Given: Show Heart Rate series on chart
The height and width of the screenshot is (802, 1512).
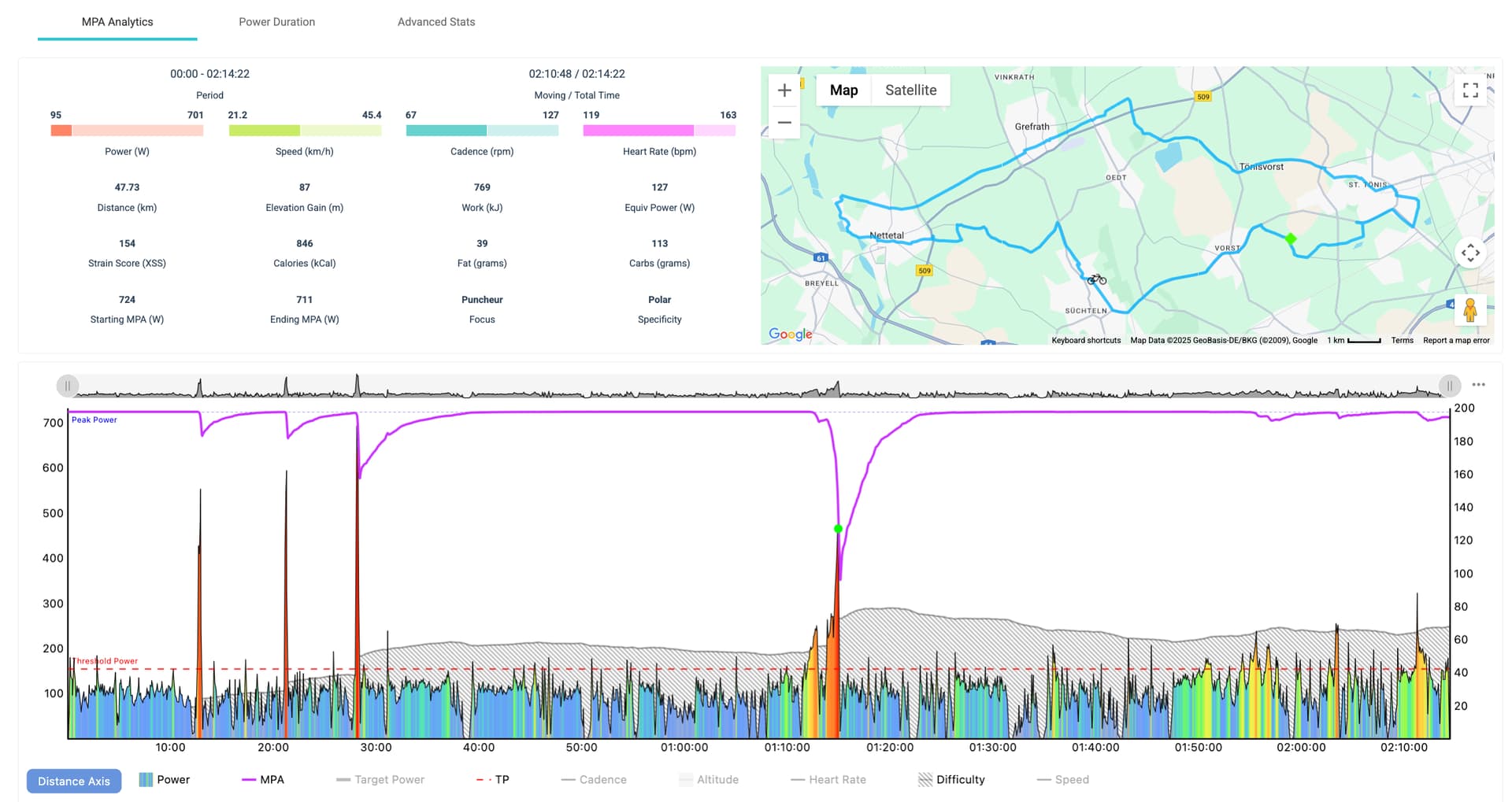Looking at the screenshot, I should [x=828, y=779].
